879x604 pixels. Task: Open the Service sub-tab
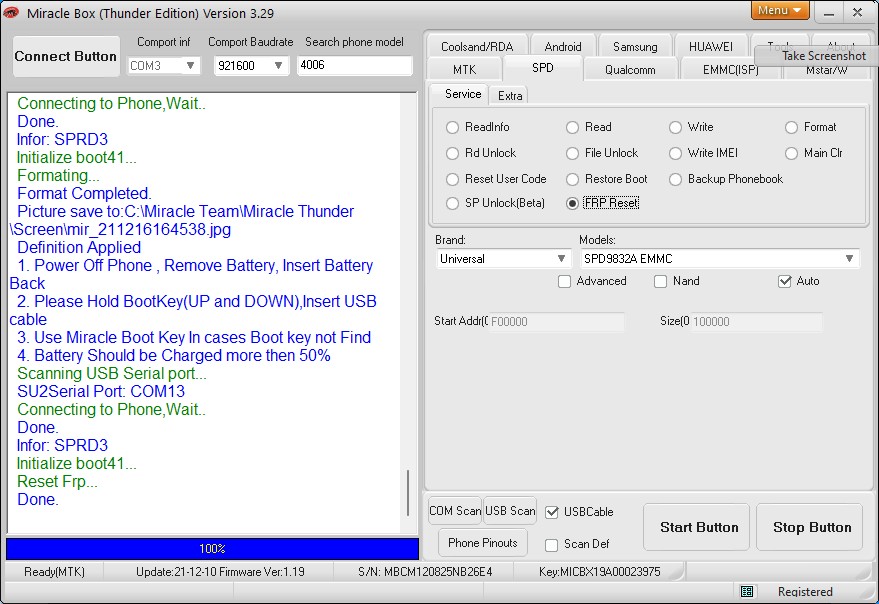463,94
